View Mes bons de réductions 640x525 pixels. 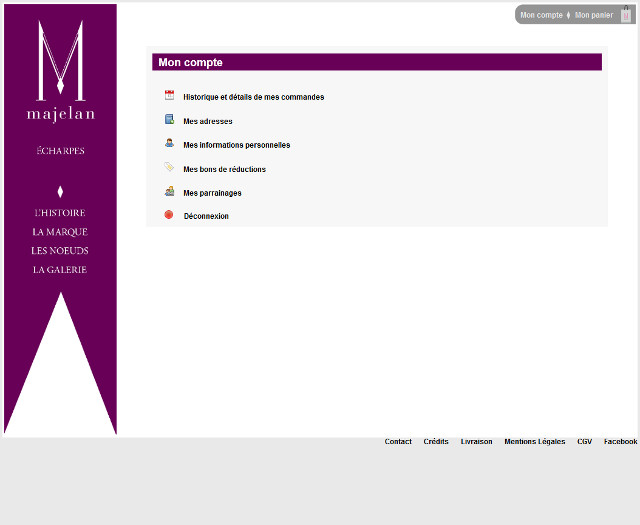[224, 169]
